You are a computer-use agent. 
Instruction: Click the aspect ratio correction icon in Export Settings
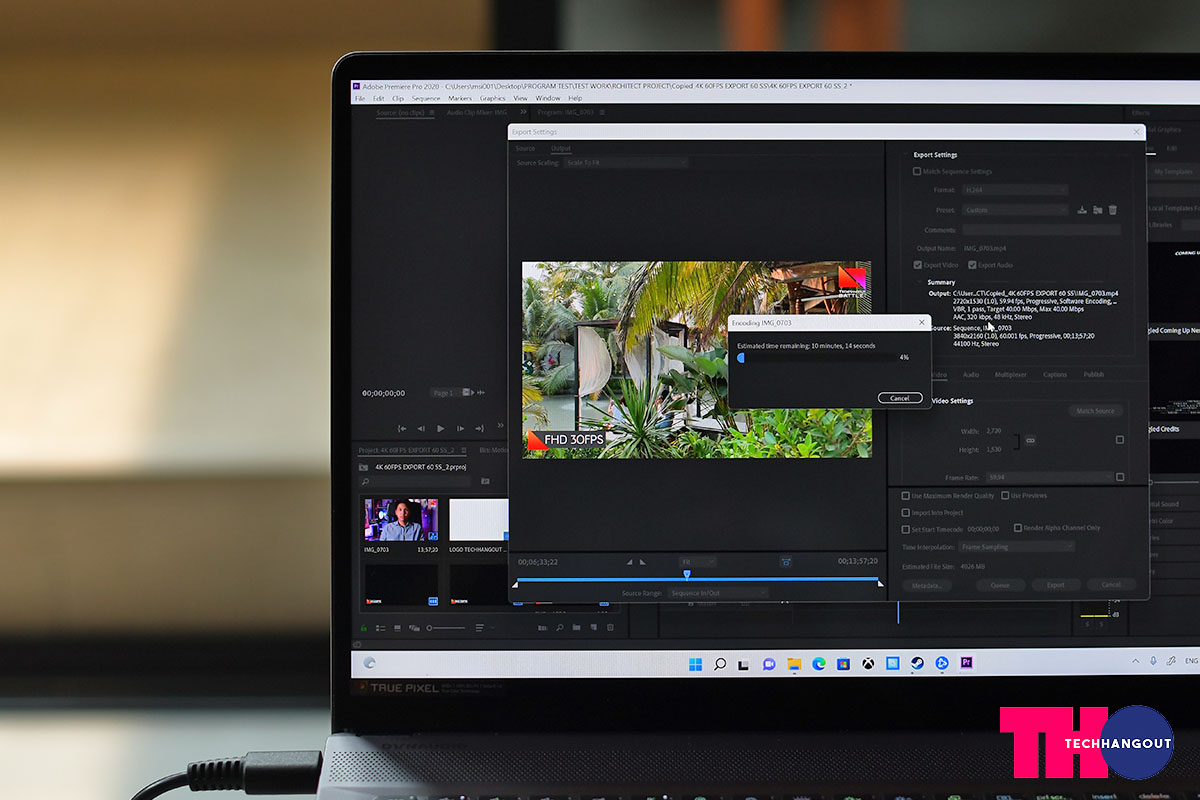(x=786, y=562)
